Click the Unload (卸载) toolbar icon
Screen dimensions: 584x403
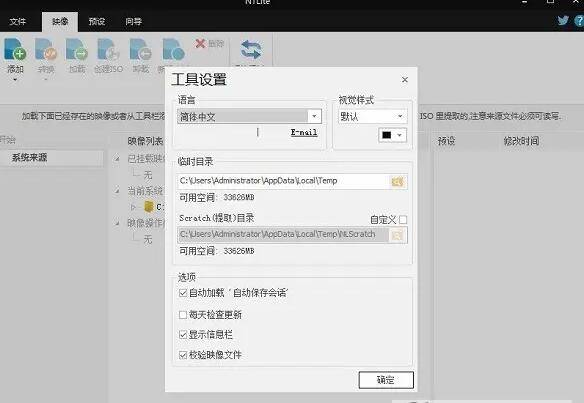pos(140,49)
